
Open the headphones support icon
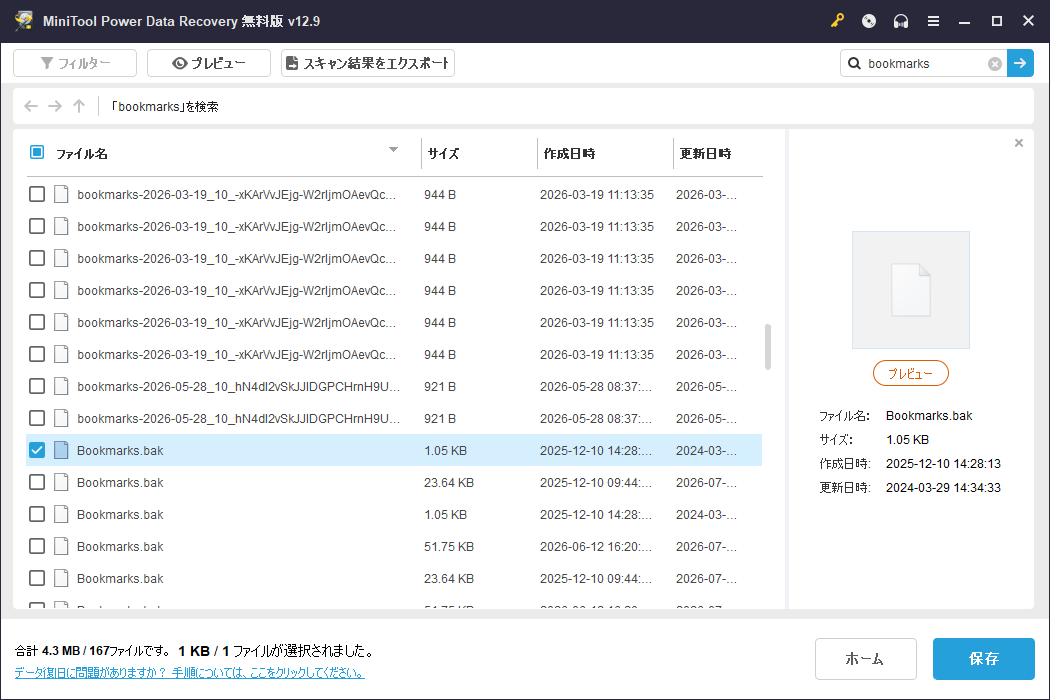(x=901, y=21)
